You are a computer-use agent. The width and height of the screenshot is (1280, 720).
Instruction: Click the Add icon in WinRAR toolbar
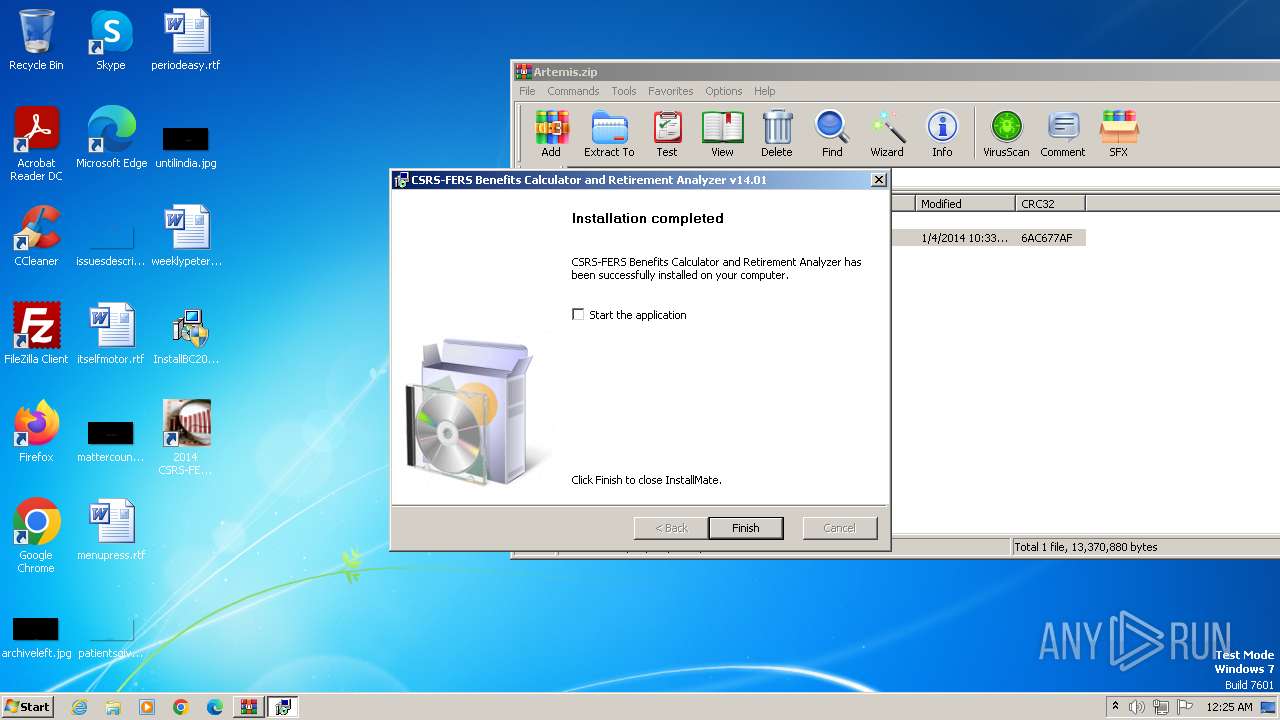pos(551,134)
